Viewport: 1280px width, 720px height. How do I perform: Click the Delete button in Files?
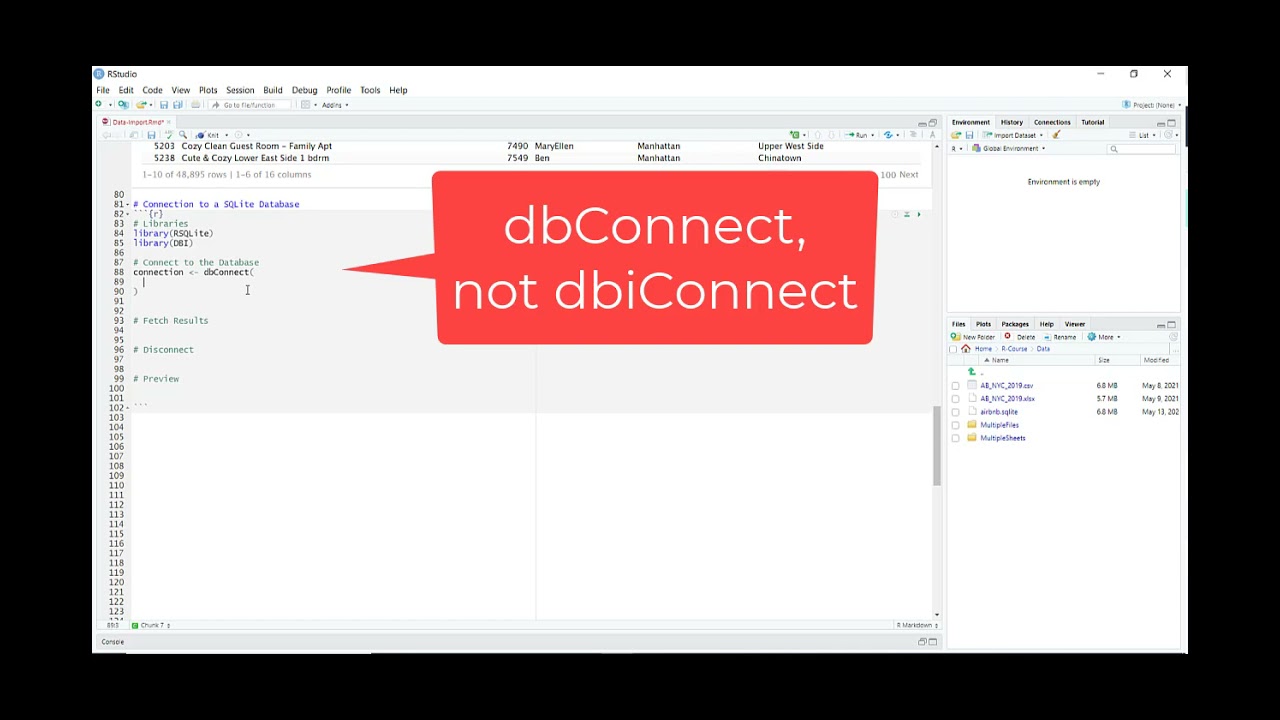click(1020, 337)
